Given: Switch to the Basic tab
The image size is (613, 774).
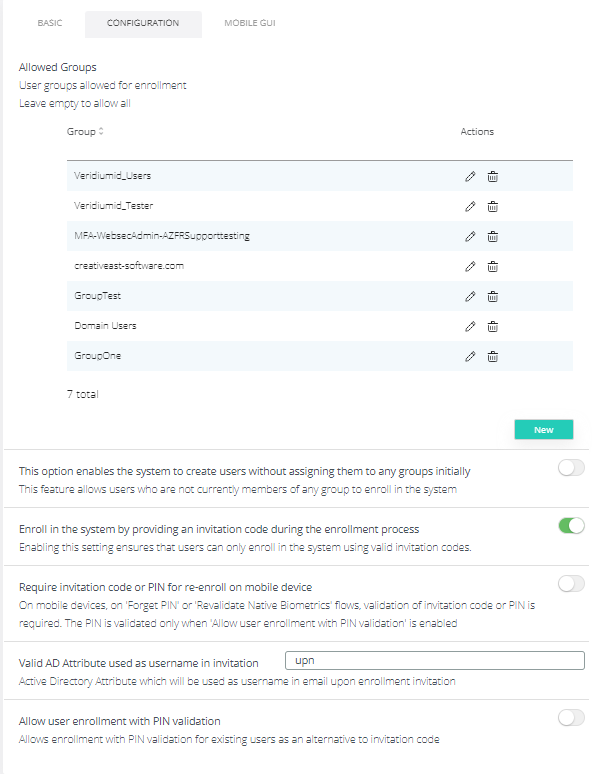Looking at the screenshot, I should tap(49, 23).
